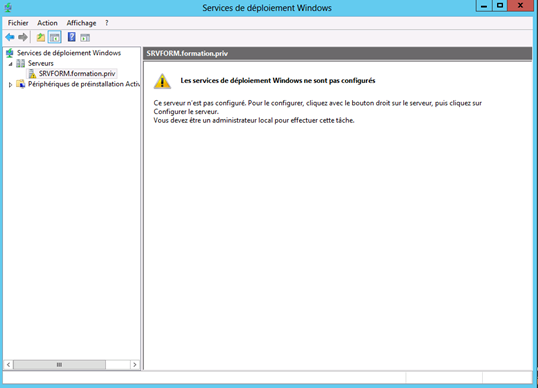Image resolution: width=538 pixels, height=388 pixels.
Task: Collapse the Serveurs node arrow
Action: (10, 64)
